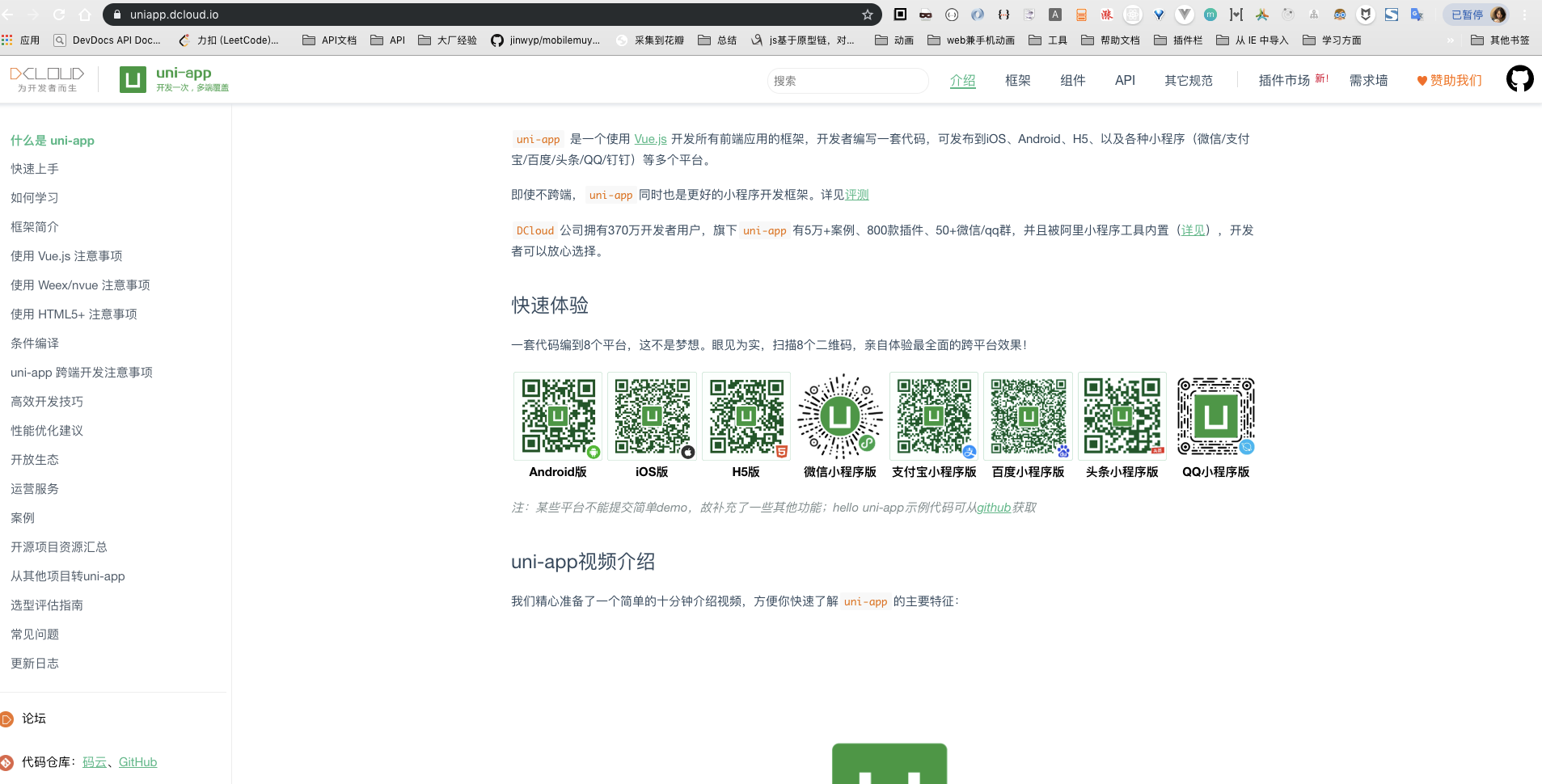Screen dimensions: 1542x784
Task: Click the browser address bar URL
Action: 174,15
